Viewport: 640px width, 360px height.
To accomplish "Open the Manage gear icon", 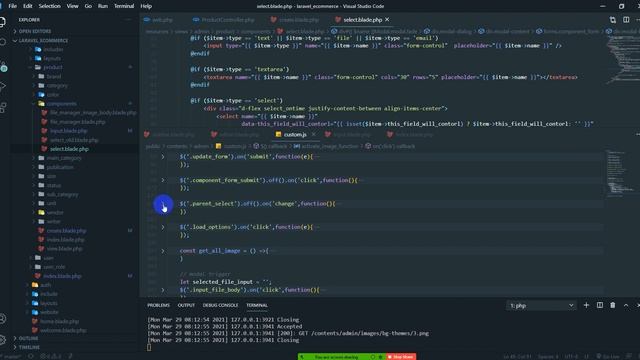I will click(x=2, y=340).
